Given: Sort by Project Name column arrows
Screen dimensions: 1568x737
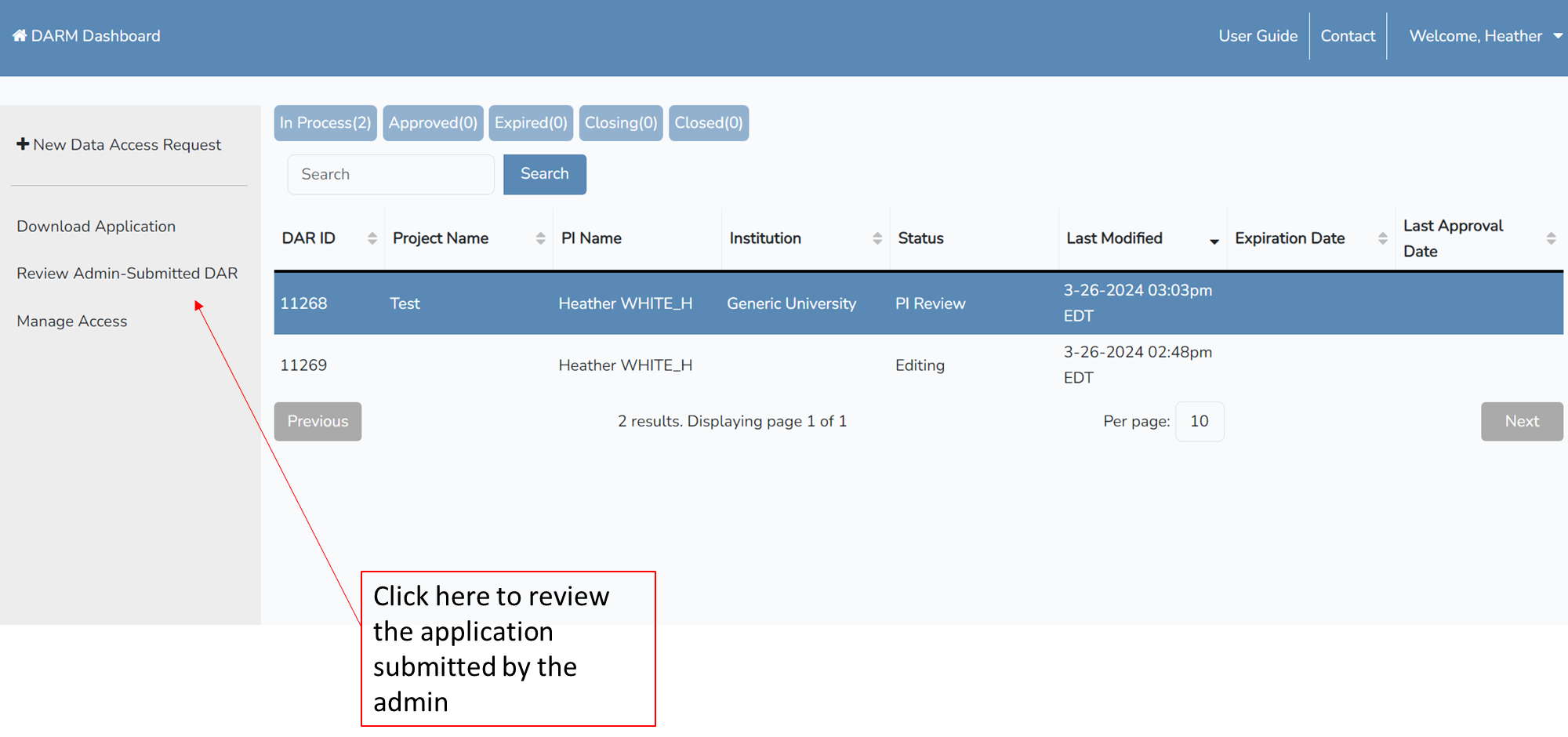Looking at the screenshot, I should [x=540, y=238].
